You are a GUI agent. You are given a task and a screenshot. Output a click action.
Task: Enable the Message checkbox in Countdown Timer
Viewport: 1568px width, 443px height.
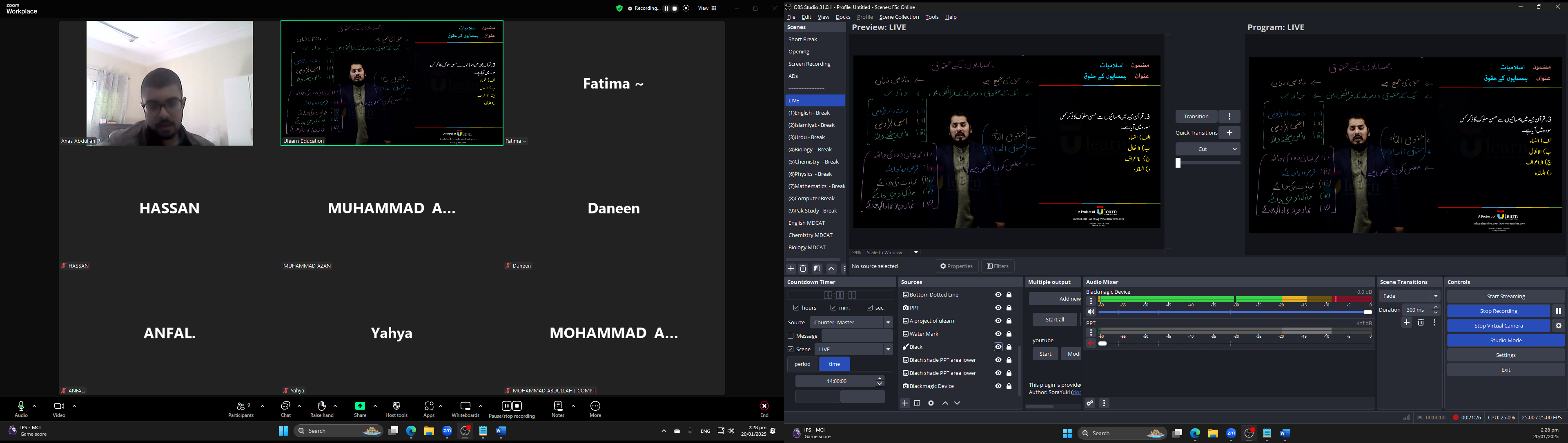791,336
